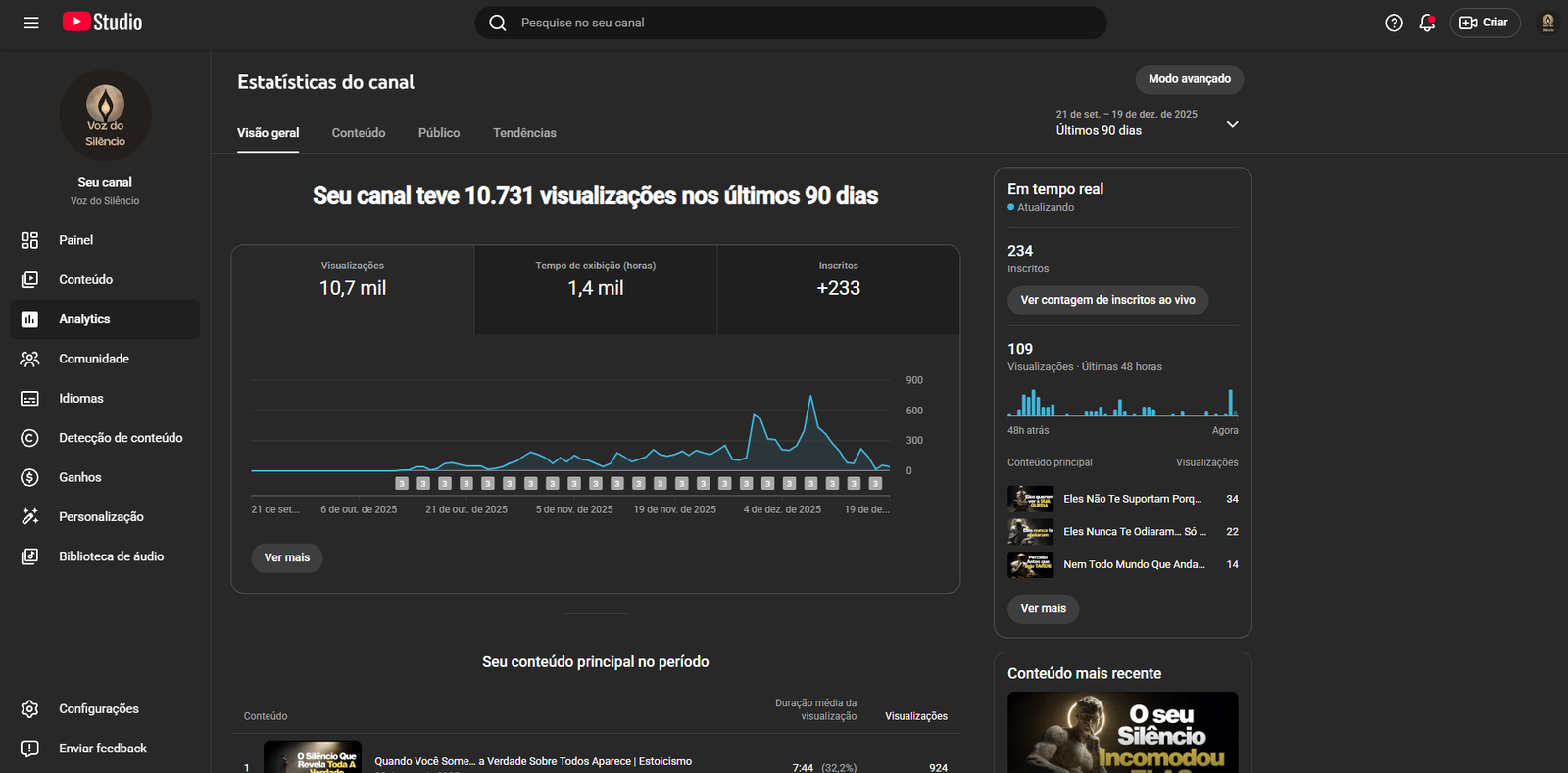Open the hamburger navigation menu

point(31,23)
